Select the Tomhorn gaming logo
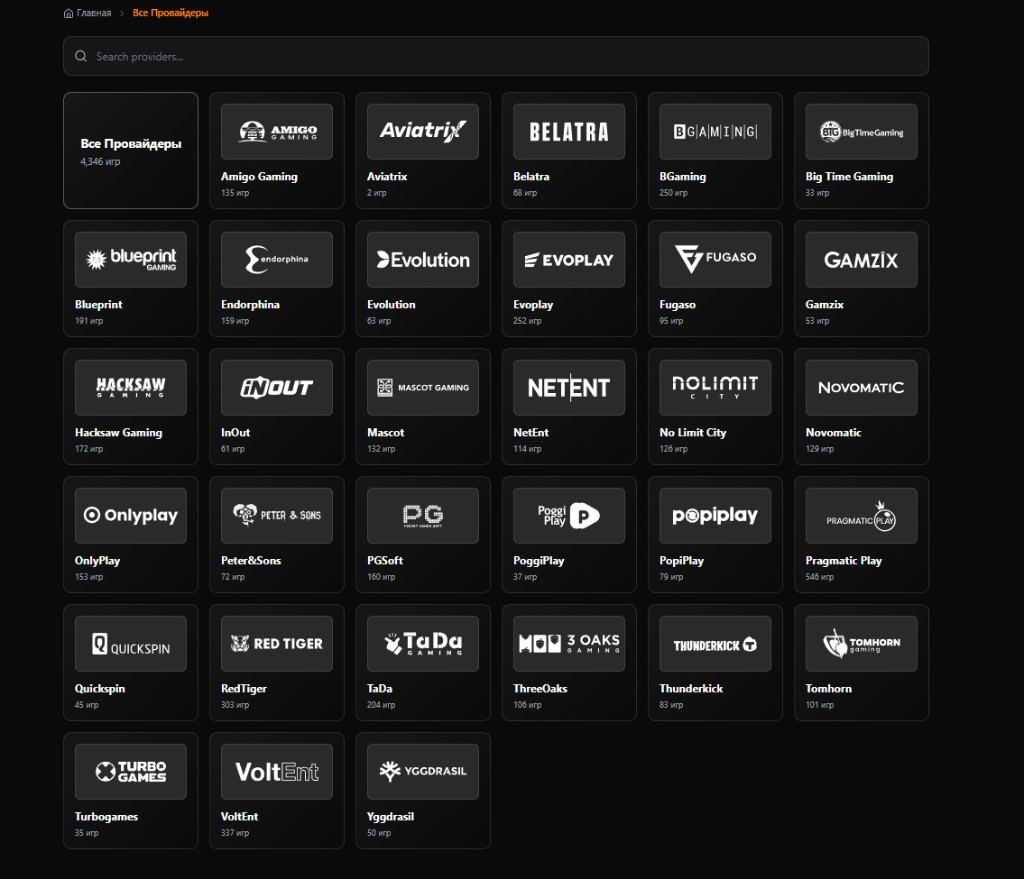The width and height of the screenshot is (1024, 879). pyautogui.click(x=861, y=643)
